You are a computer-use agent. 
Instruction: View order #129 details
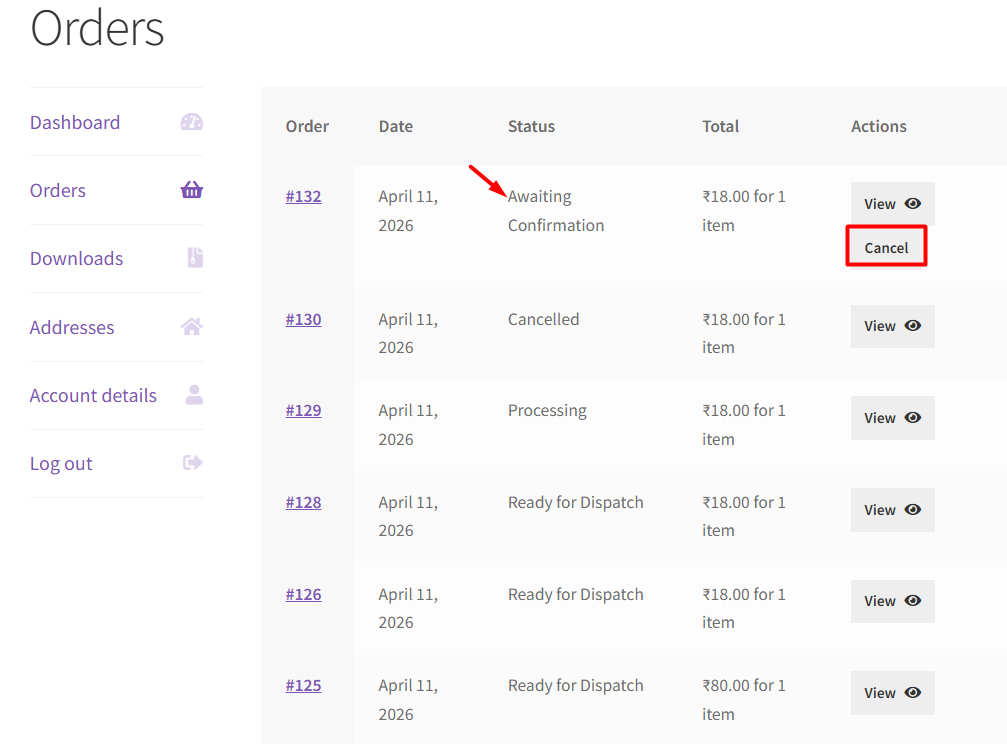(892, 418)
